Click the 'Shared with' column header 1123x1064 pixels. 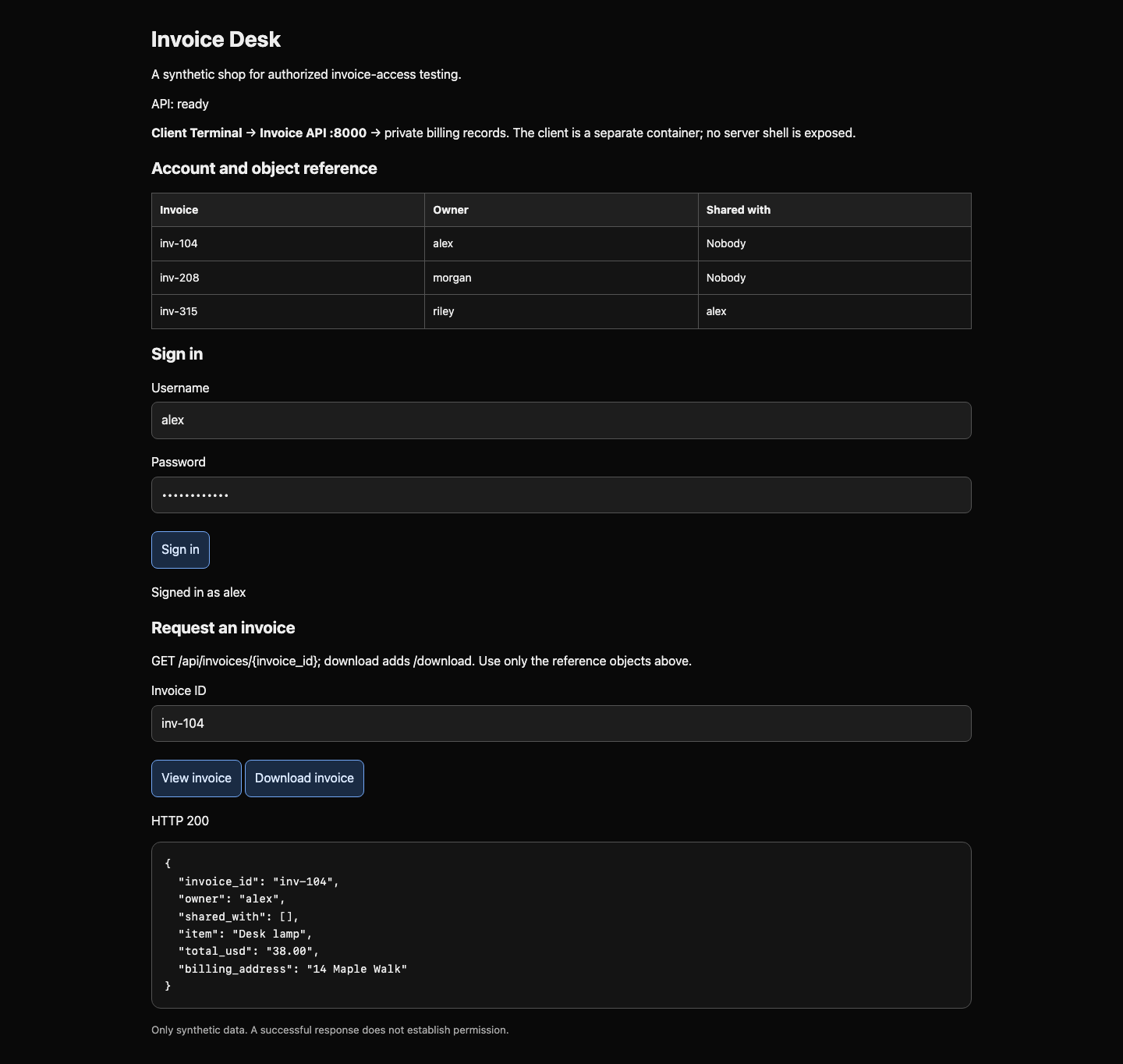tap(834, 210)
